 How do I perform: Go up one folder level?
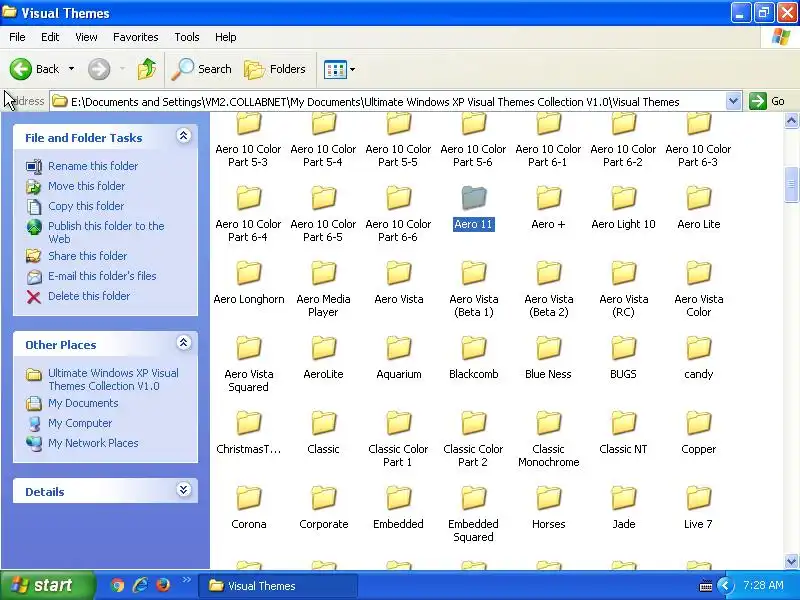click(x=147, y=69)
